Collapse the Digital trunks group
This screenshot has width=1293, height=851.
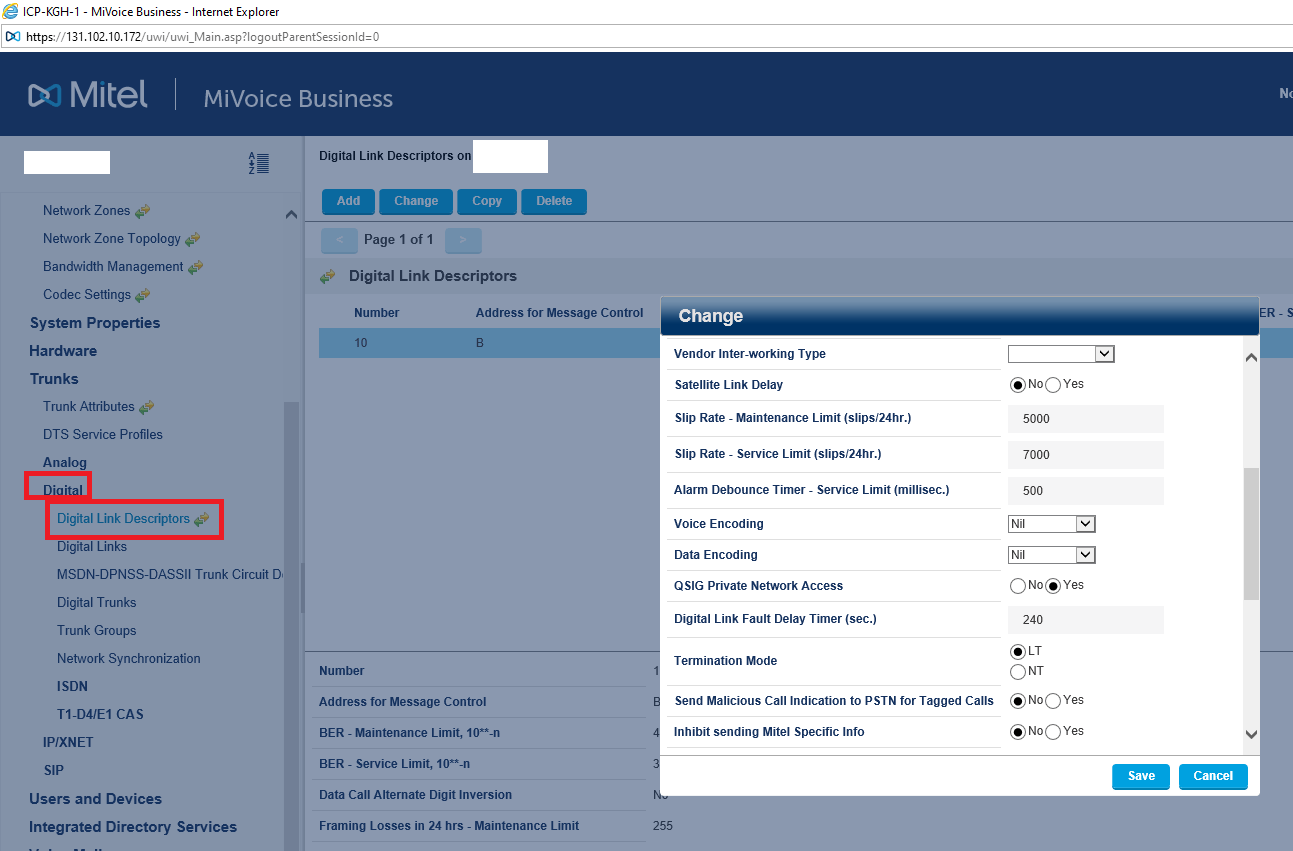(63, 491)
